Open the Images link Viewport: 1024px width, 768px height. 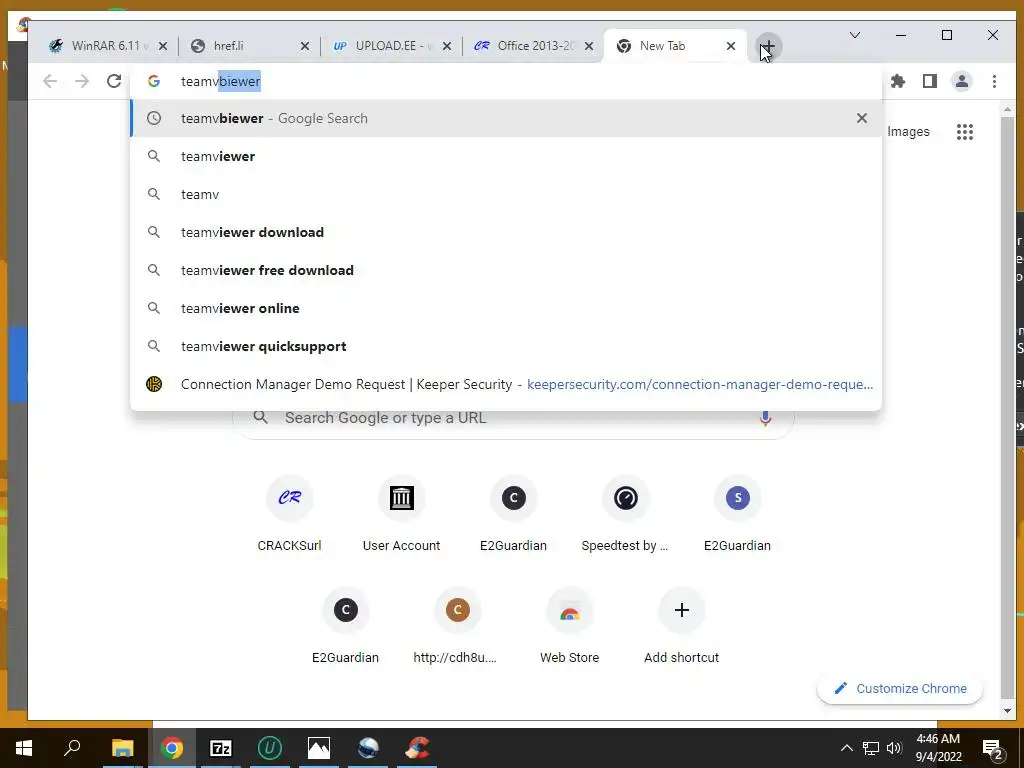(x=908, y=132)
